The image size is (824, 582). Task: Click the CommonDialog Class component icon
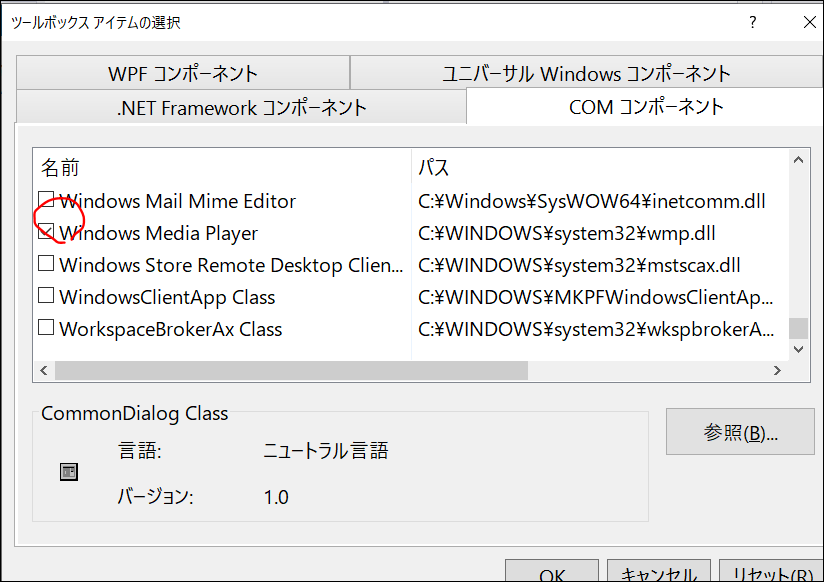coord(69,472)
